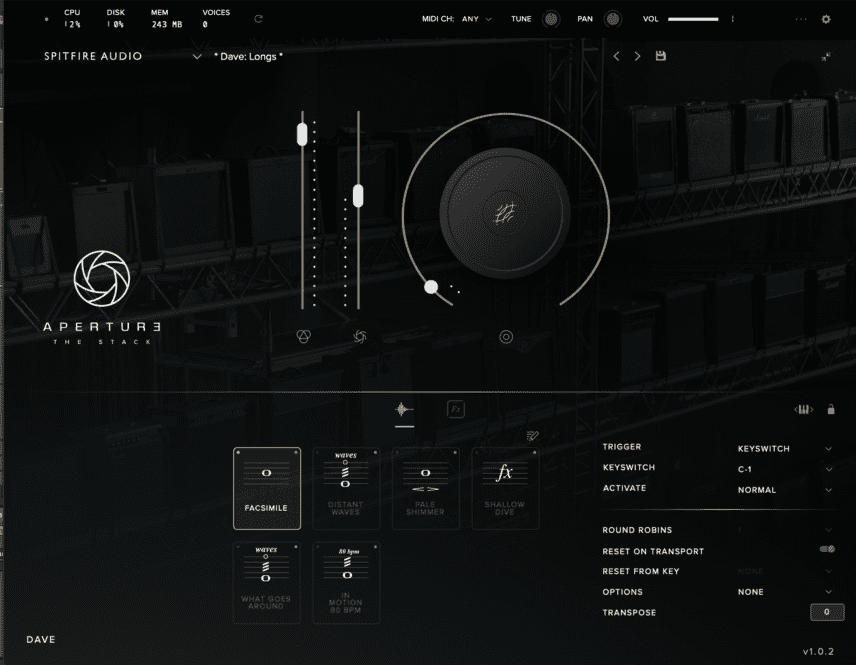856x665 pixels.
Task: Click the SPITFIRE AUDIO brand text
Action: click(x=93, y=56)
